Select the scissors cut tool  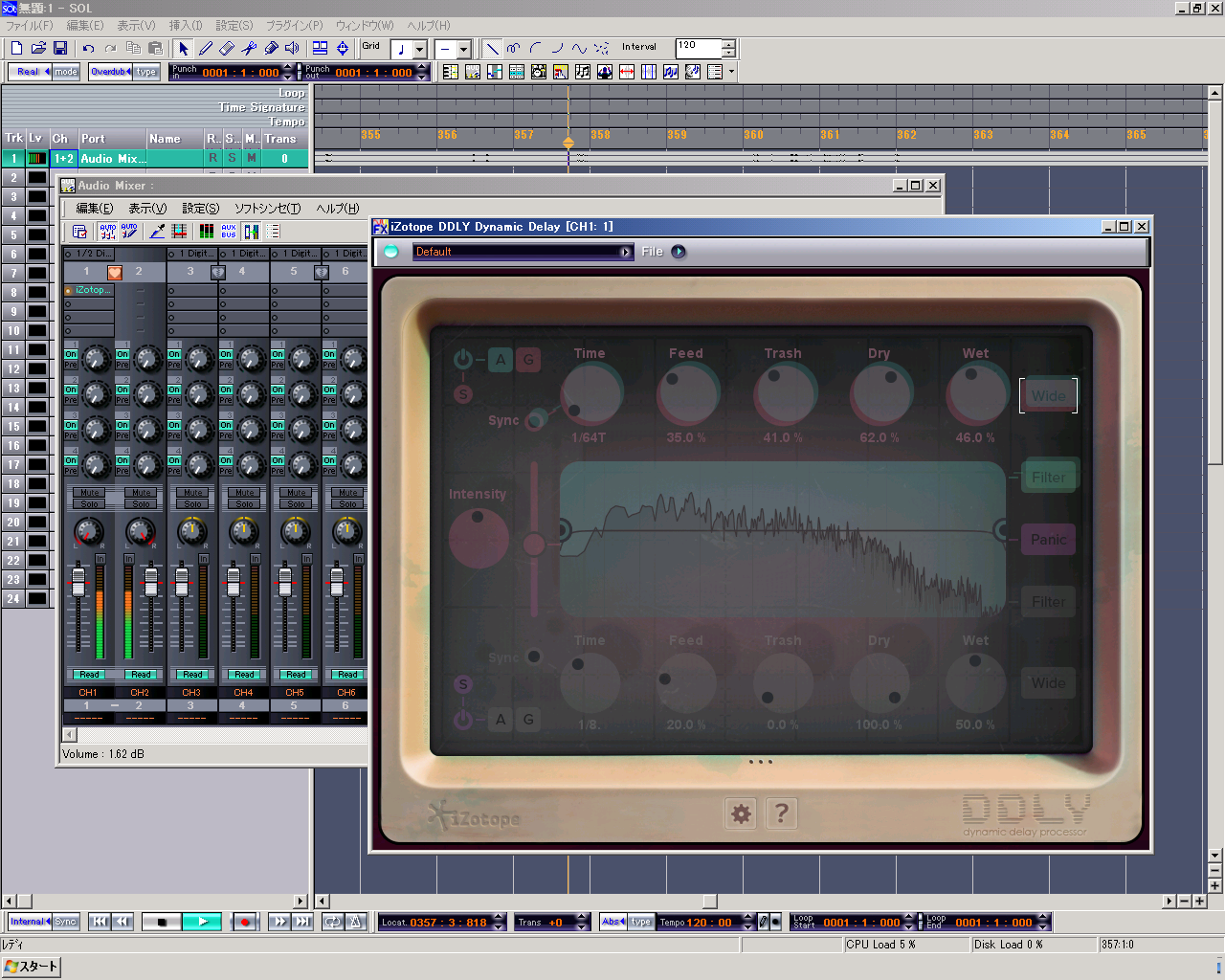pyautogui.click(x=250, y=48)
